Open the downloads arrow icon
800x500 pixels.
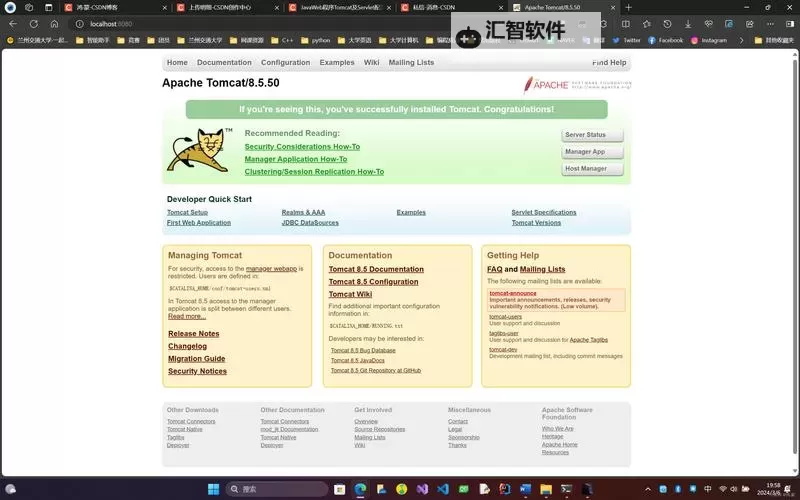[x=688, y=24]
